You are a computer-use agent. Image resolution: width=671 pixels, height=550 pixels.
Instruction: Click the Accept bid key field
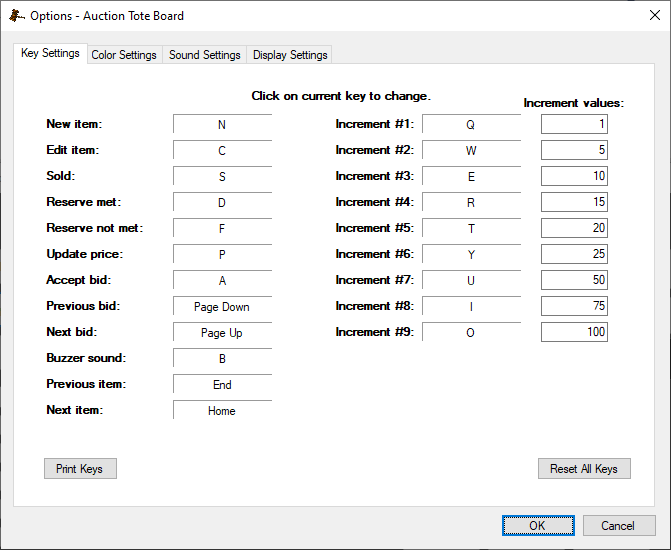pos(222,281)
